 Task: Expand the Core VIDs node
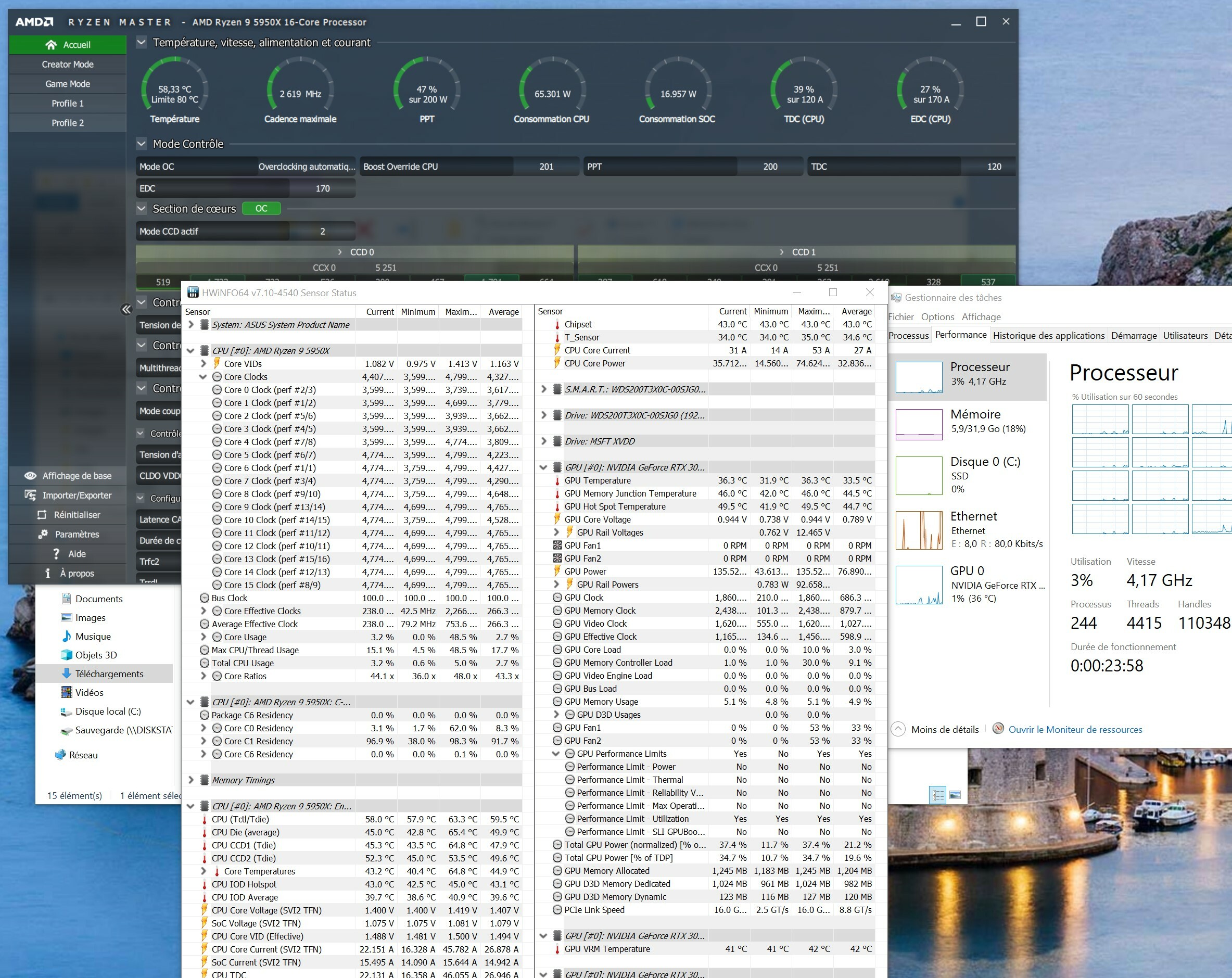pos(203,364)
